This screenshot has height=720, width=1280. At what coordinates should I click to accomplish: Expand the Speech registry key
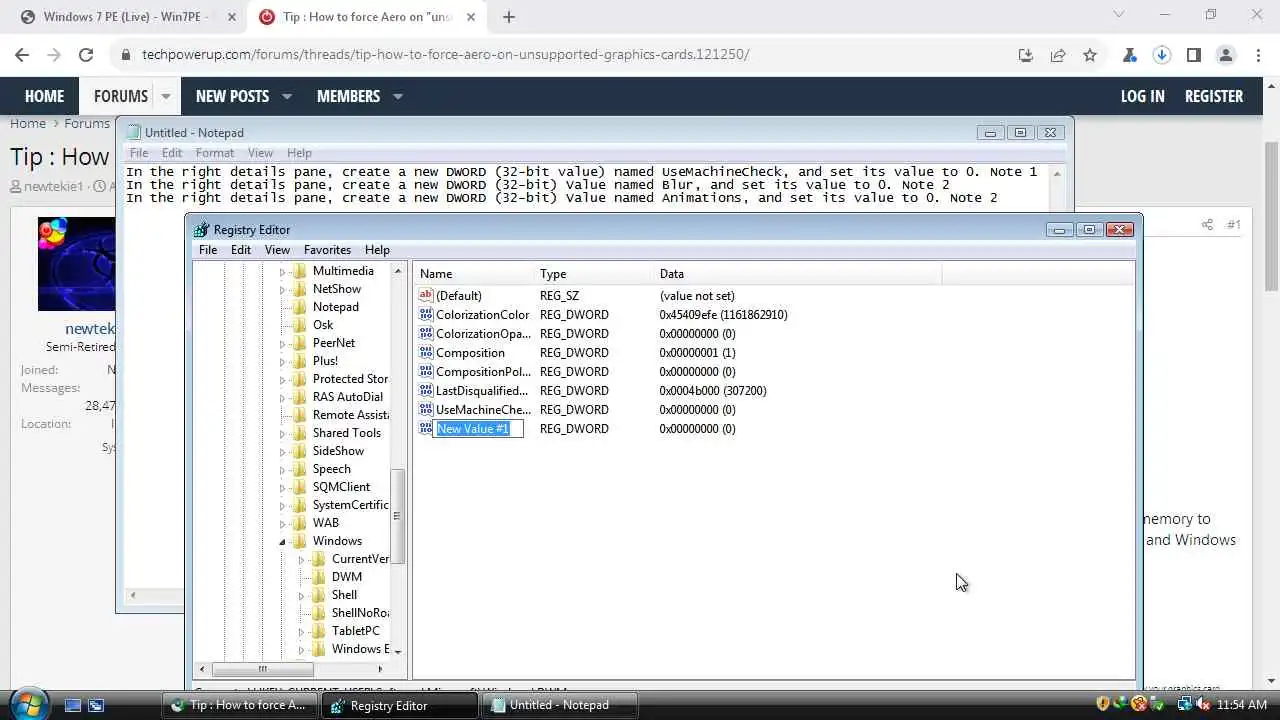(x=283, y=469)
